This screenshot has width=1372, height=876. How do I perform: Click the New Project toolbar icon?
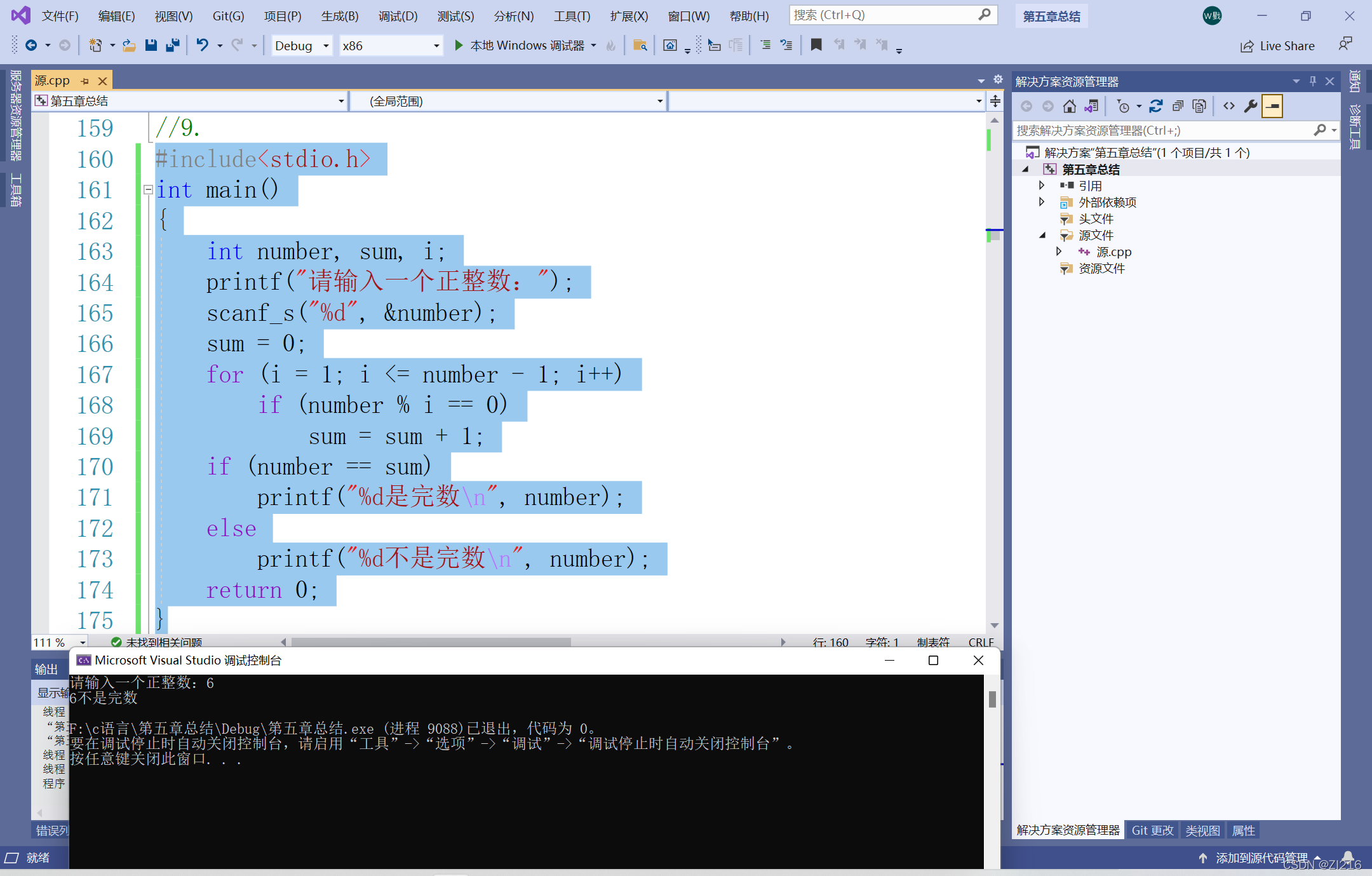(95, 45)
